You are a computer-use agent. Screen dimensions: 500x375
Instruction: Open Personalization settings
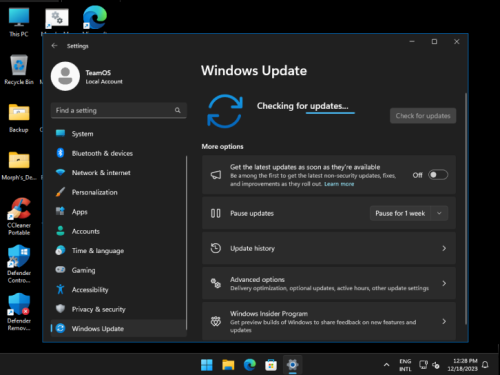(118, 192)
